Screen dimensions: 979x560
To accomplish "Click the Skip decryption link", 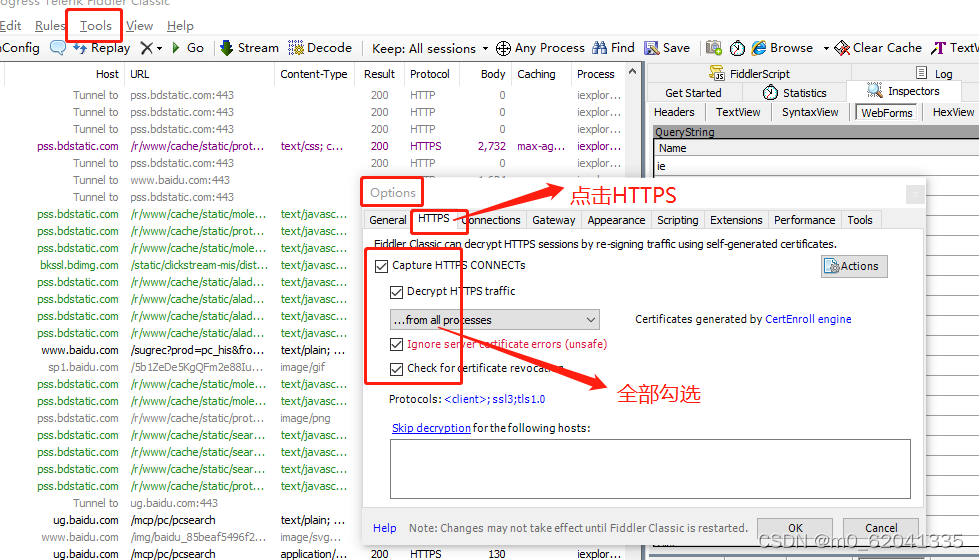I will point(431,428).
